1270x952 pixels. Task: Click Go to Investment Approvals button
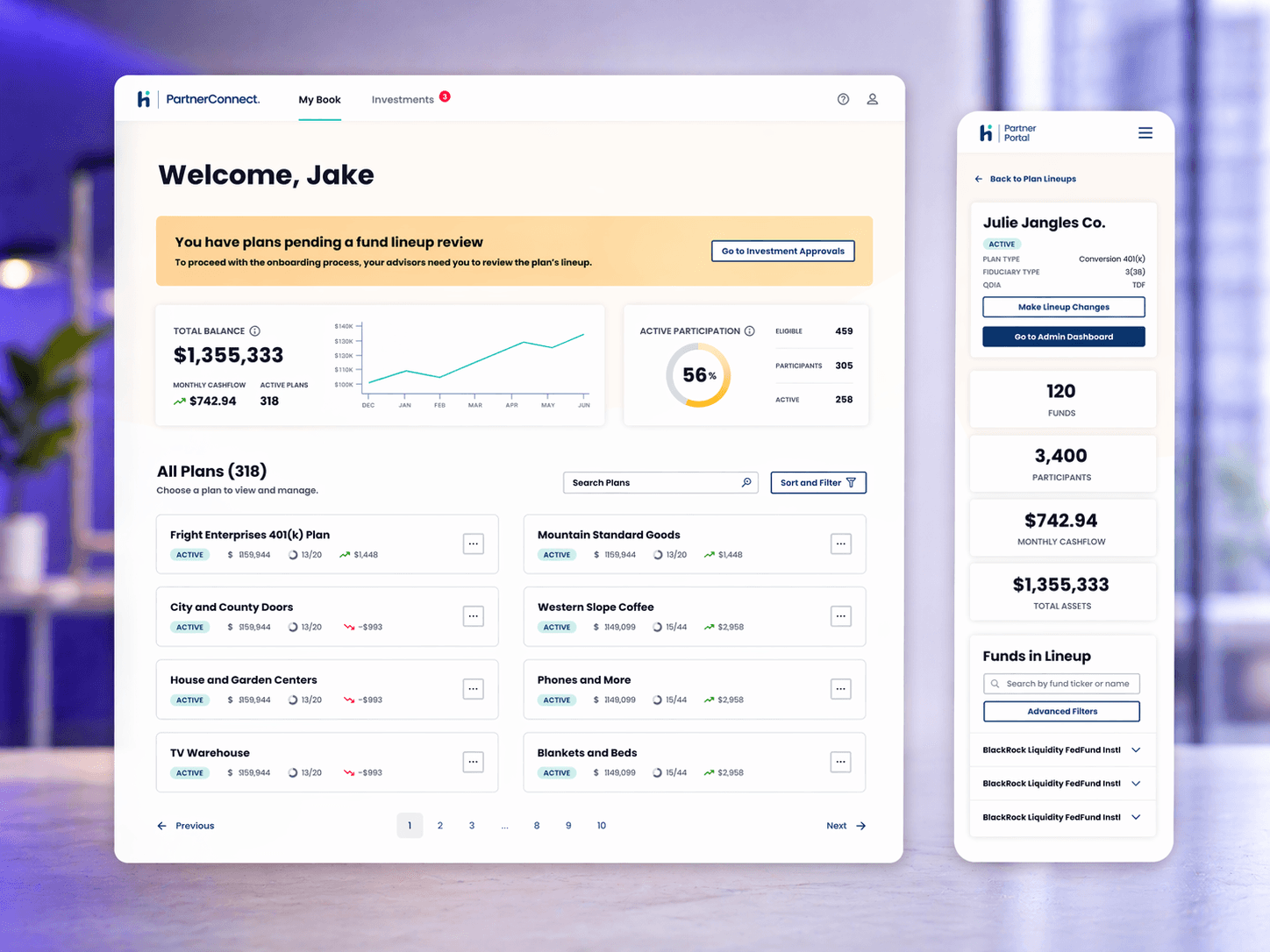point(782,252)
